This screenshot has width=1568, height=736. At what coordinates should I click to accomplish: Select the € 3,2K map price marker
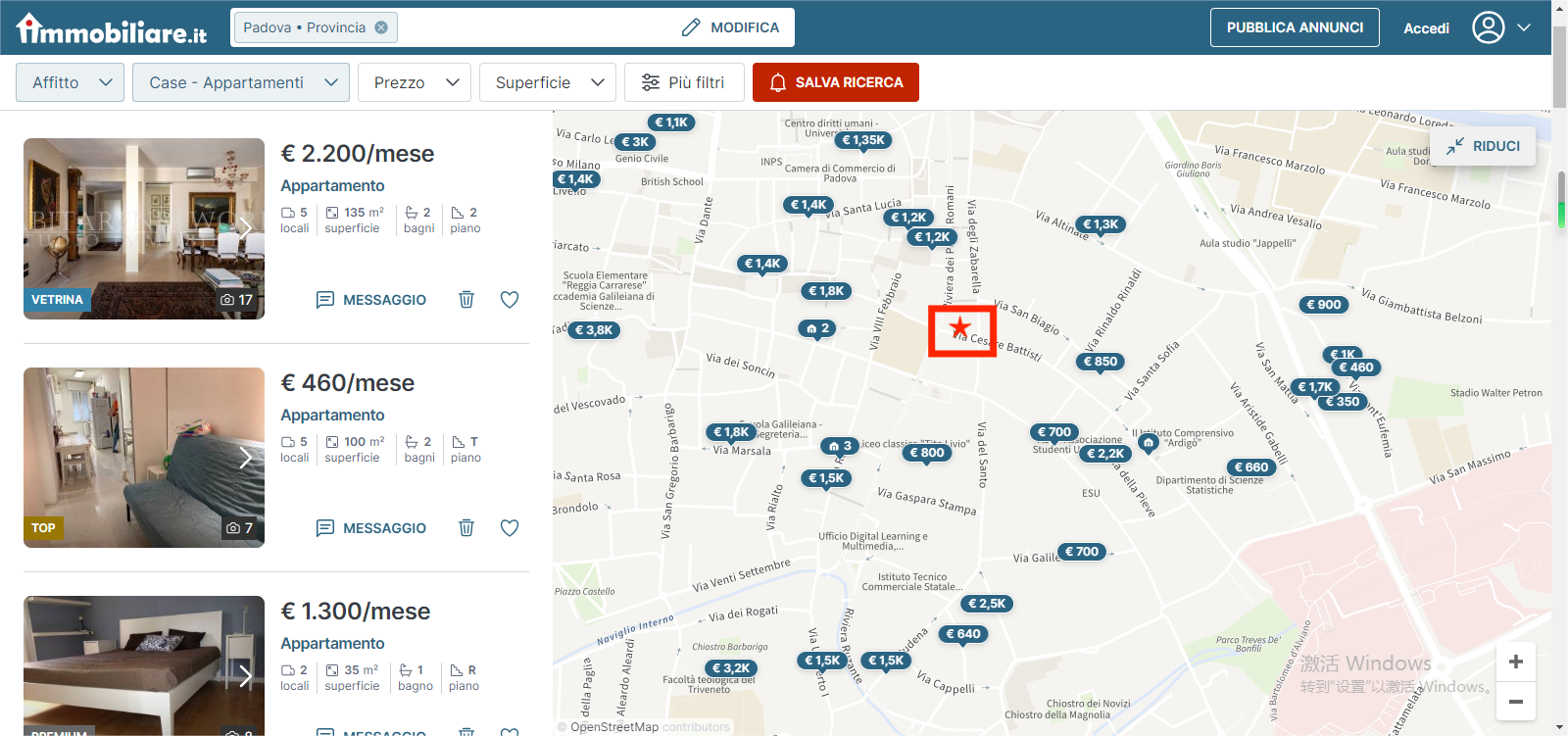point(731,668)
